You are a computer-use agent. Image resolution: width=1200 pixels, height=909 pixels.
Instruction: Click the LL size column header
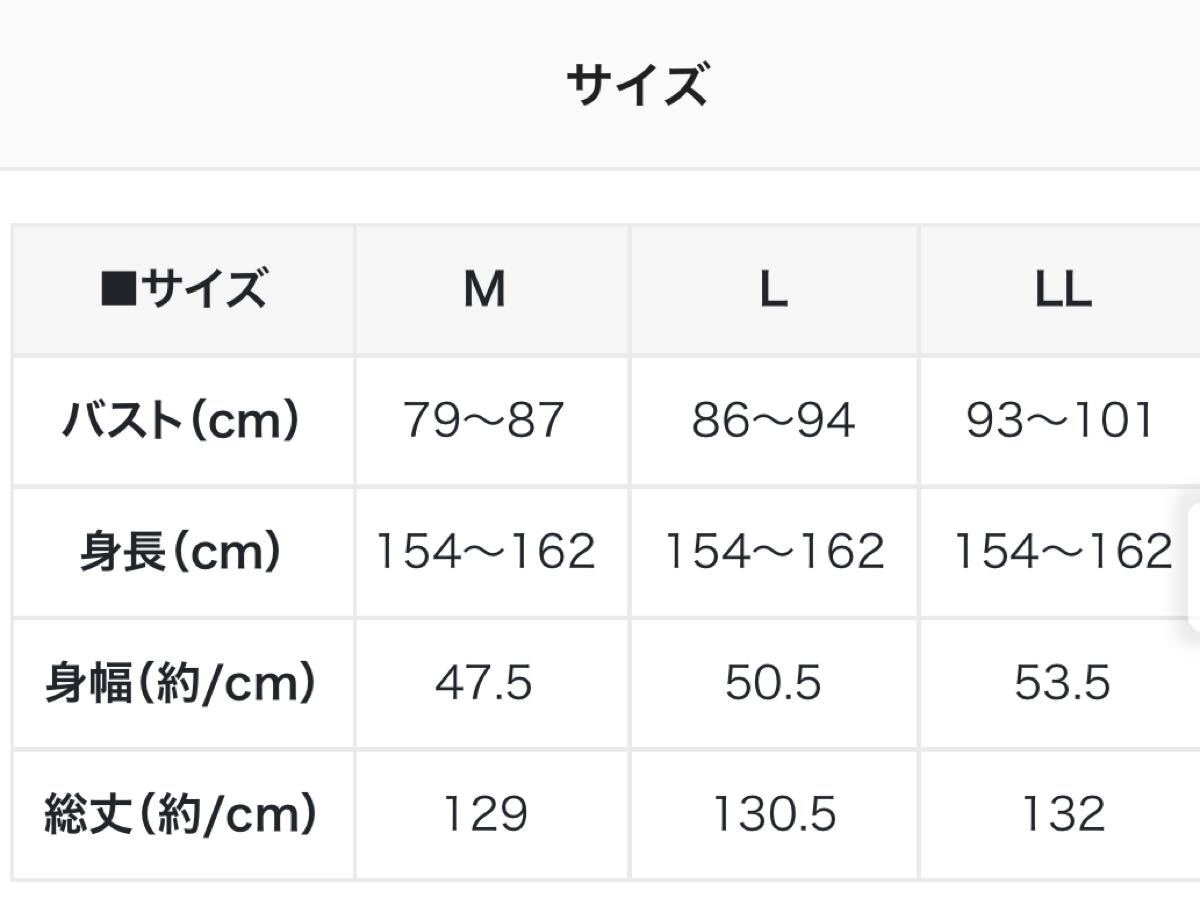coord(1062,290)
